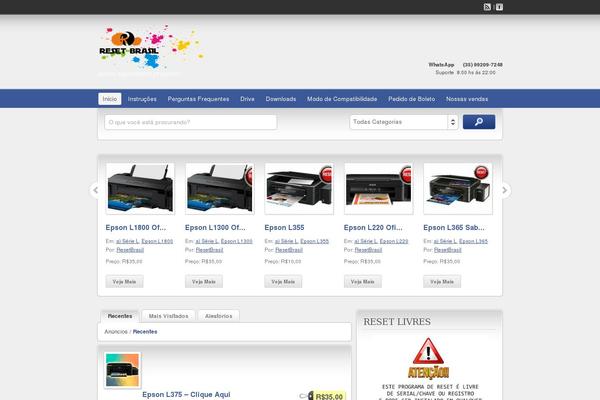Open Epson L375 – Clique Aqui listing
600x400 pixels.
click(x=186, y=394)
